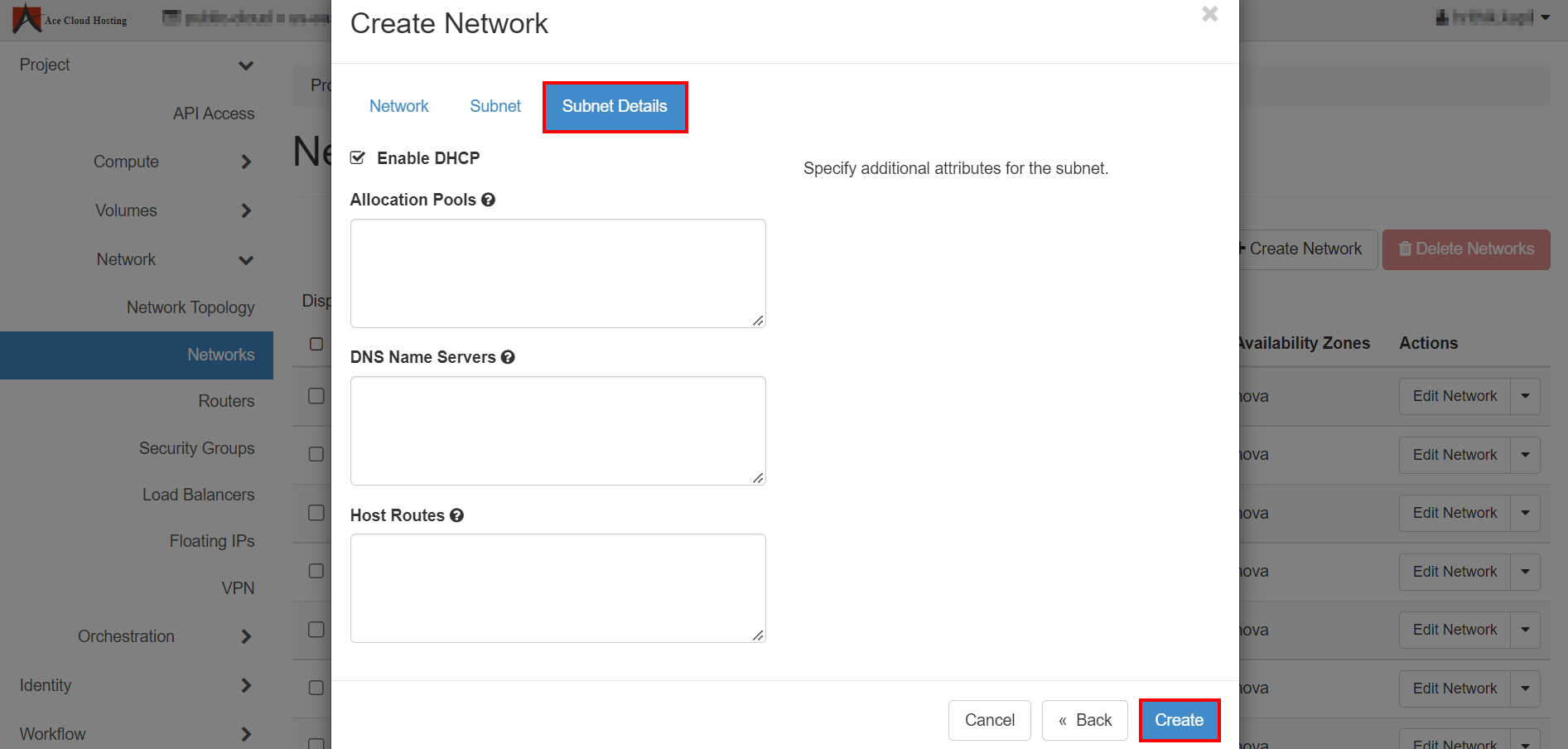Click the Host Routes help icon
Image resolution: width=1568 pixels, height=749 pixels.
[x=456, y=515]
